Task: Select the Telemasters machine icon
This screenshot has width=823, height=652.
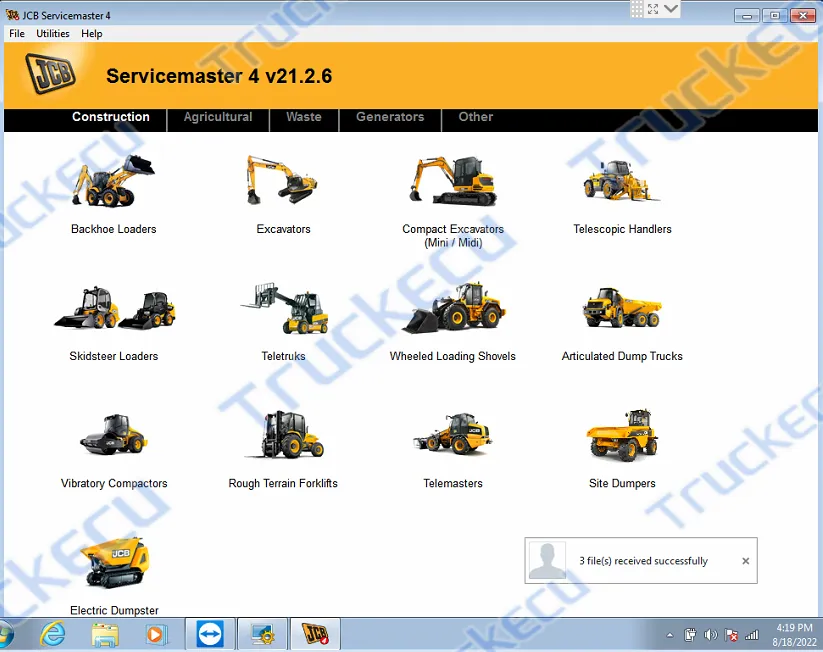Action: coord(452,433)
